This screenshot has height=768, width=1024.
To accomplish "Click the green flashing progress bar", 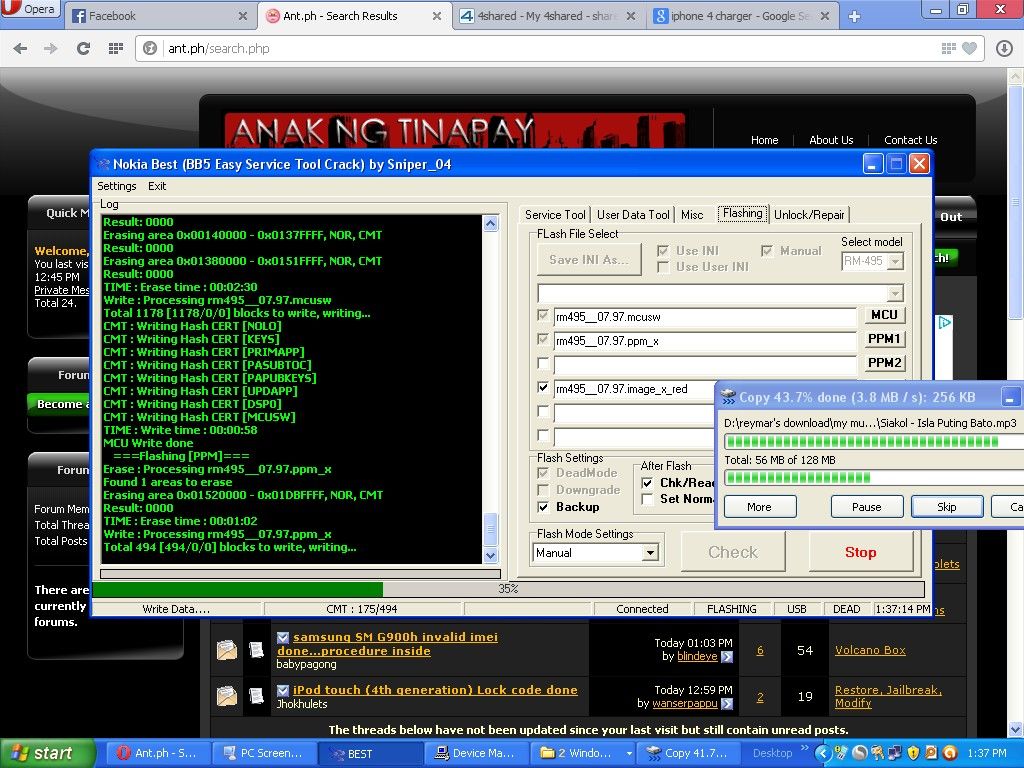I will coord(237,590).
